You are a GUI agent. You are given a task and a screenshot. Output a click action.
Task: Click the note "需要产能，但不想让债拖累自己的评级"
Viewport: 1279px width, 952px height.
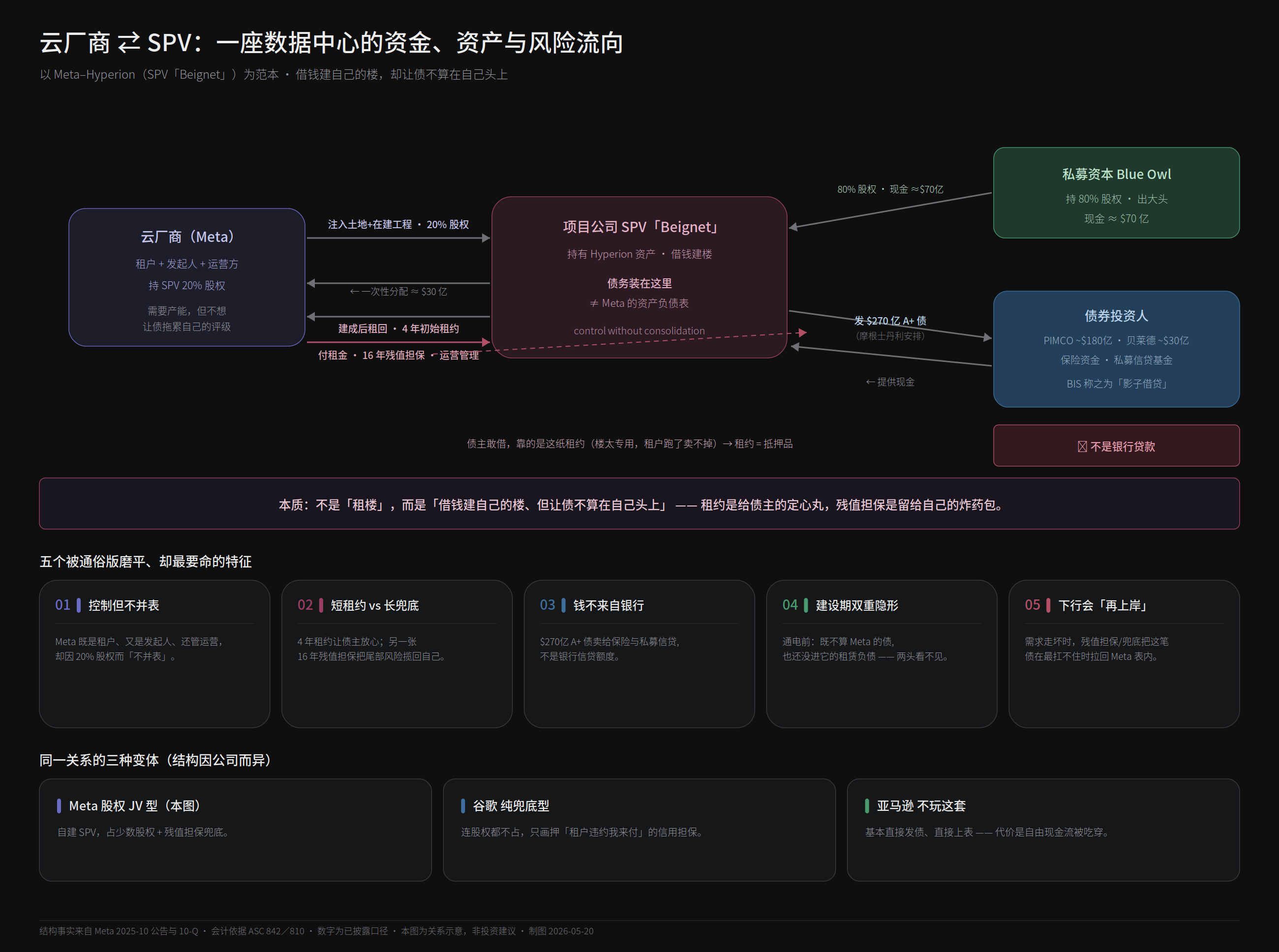click(x=187, y=319)
